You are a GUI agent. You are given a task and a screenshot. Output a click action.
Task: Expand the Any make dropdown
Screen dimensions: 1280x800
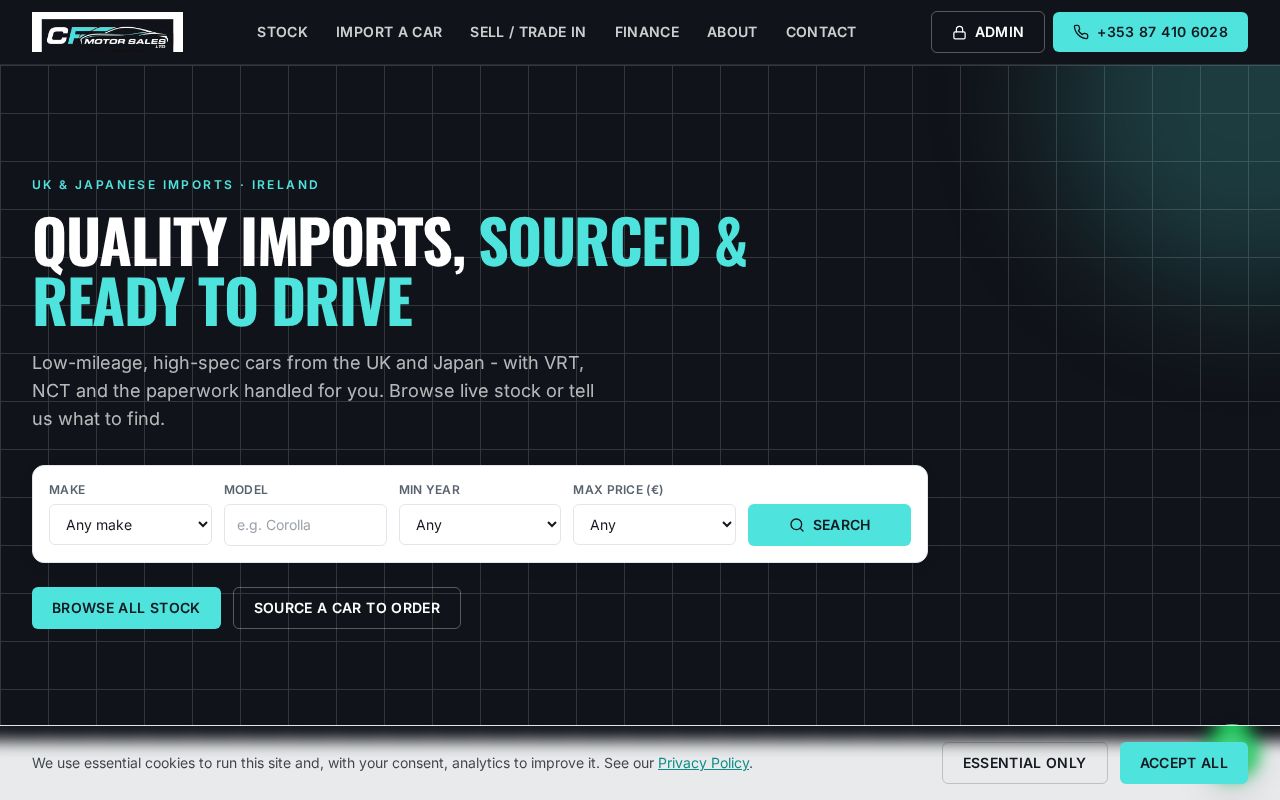(130, 525)
